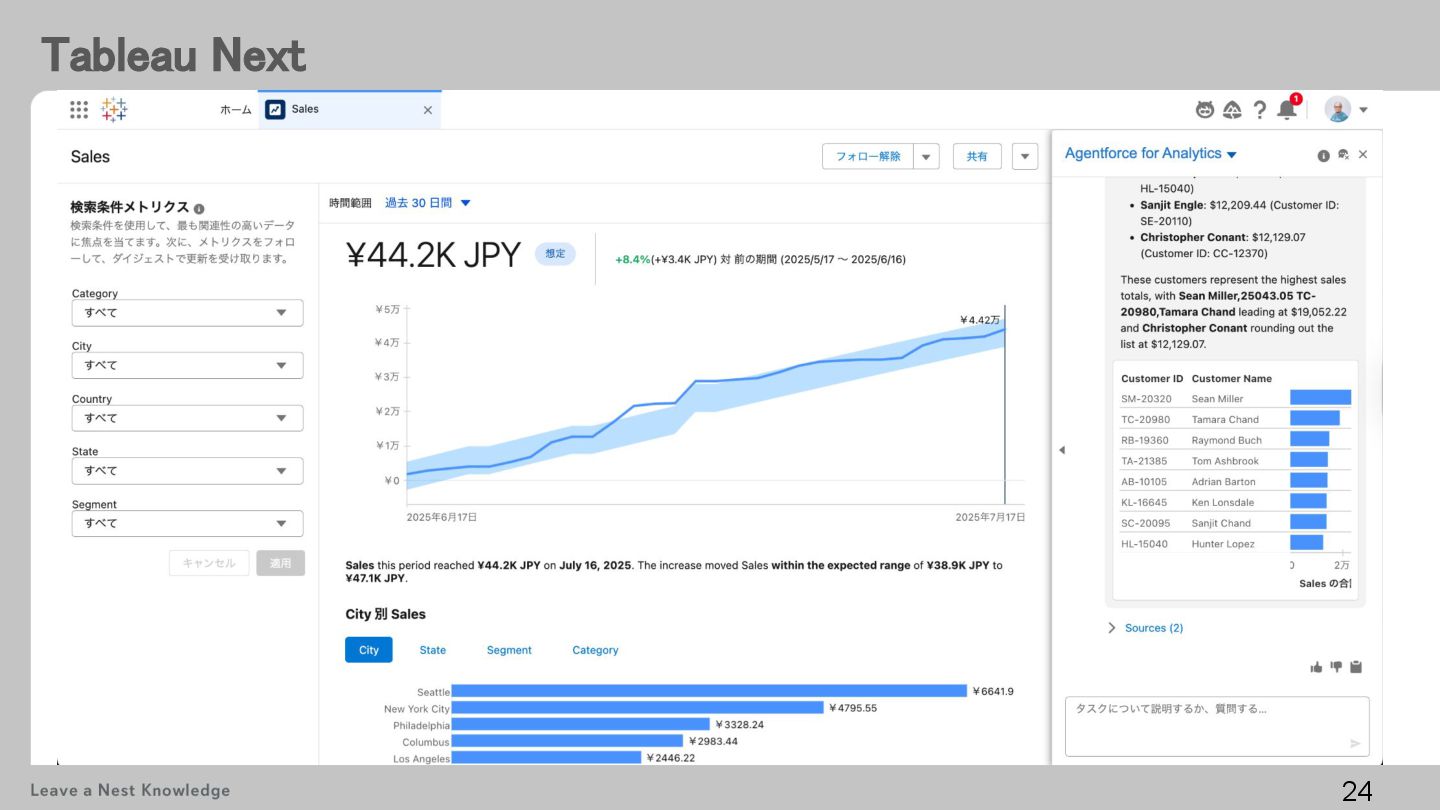Open the State filter dropdown
The width and height of the screenshot is (1440, 810).
(187, 471)
